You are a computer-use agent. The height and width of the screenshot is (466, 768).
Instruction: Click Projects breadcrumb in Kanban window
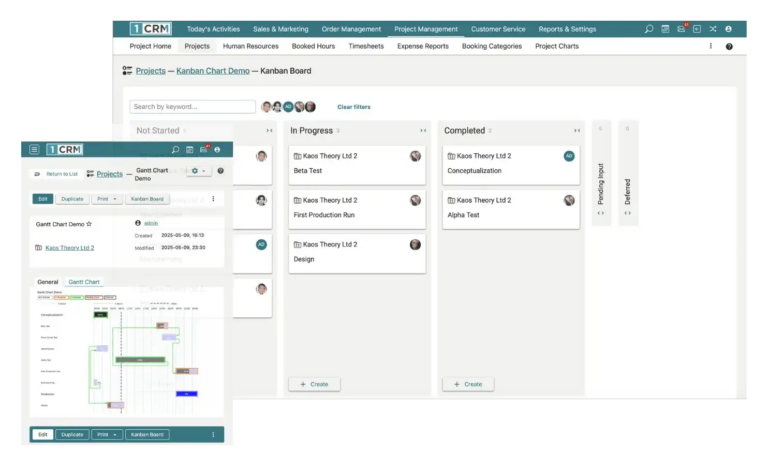(150, 71)
